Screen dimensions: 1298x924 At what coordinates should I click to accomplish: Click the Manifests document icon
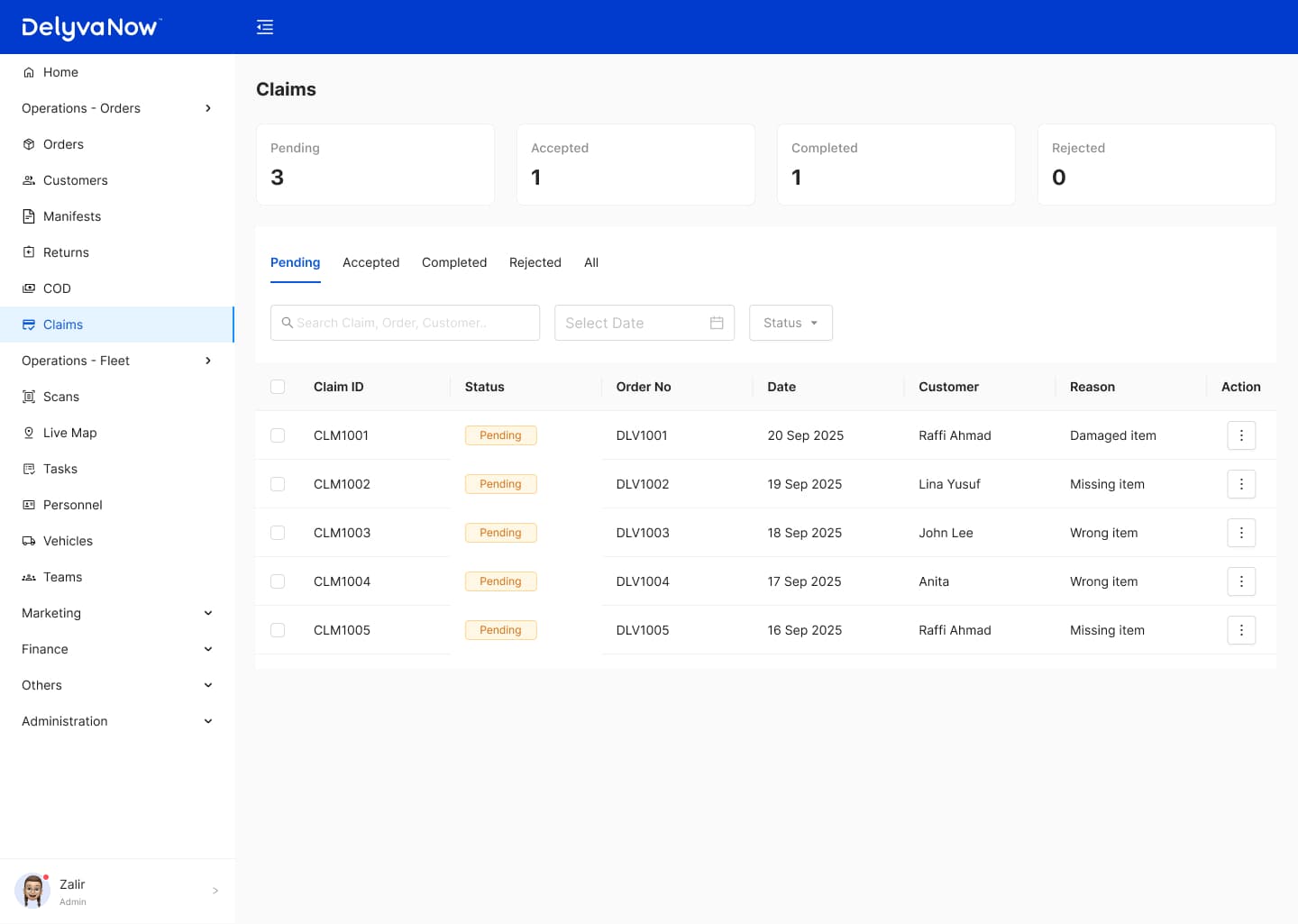29,216
